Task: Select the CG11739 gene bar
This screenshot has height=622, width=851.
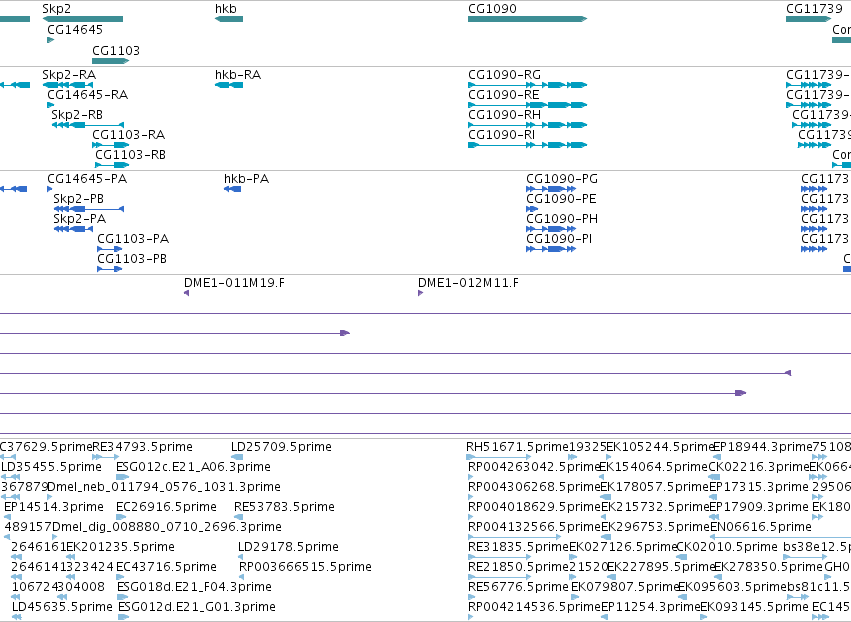Action: (808, 19)
